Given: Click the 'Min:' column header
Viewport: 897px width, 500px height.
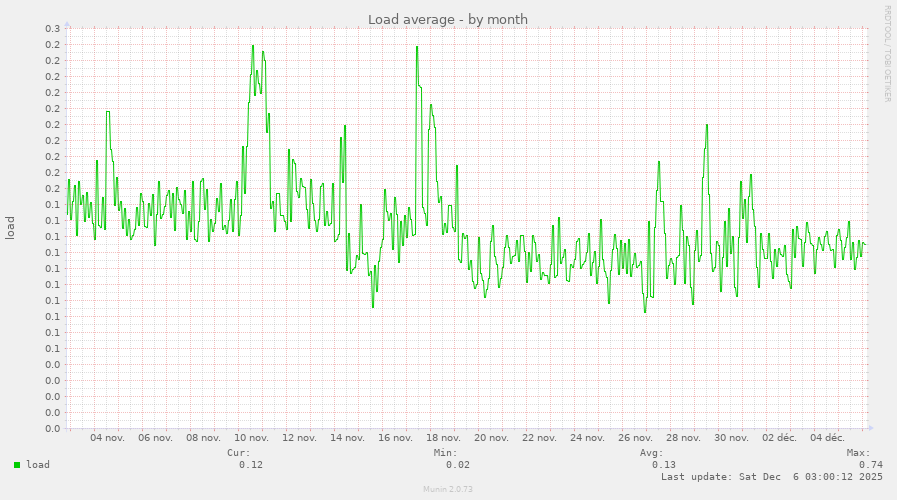Looking at the screenshot, I should [446, 453].
